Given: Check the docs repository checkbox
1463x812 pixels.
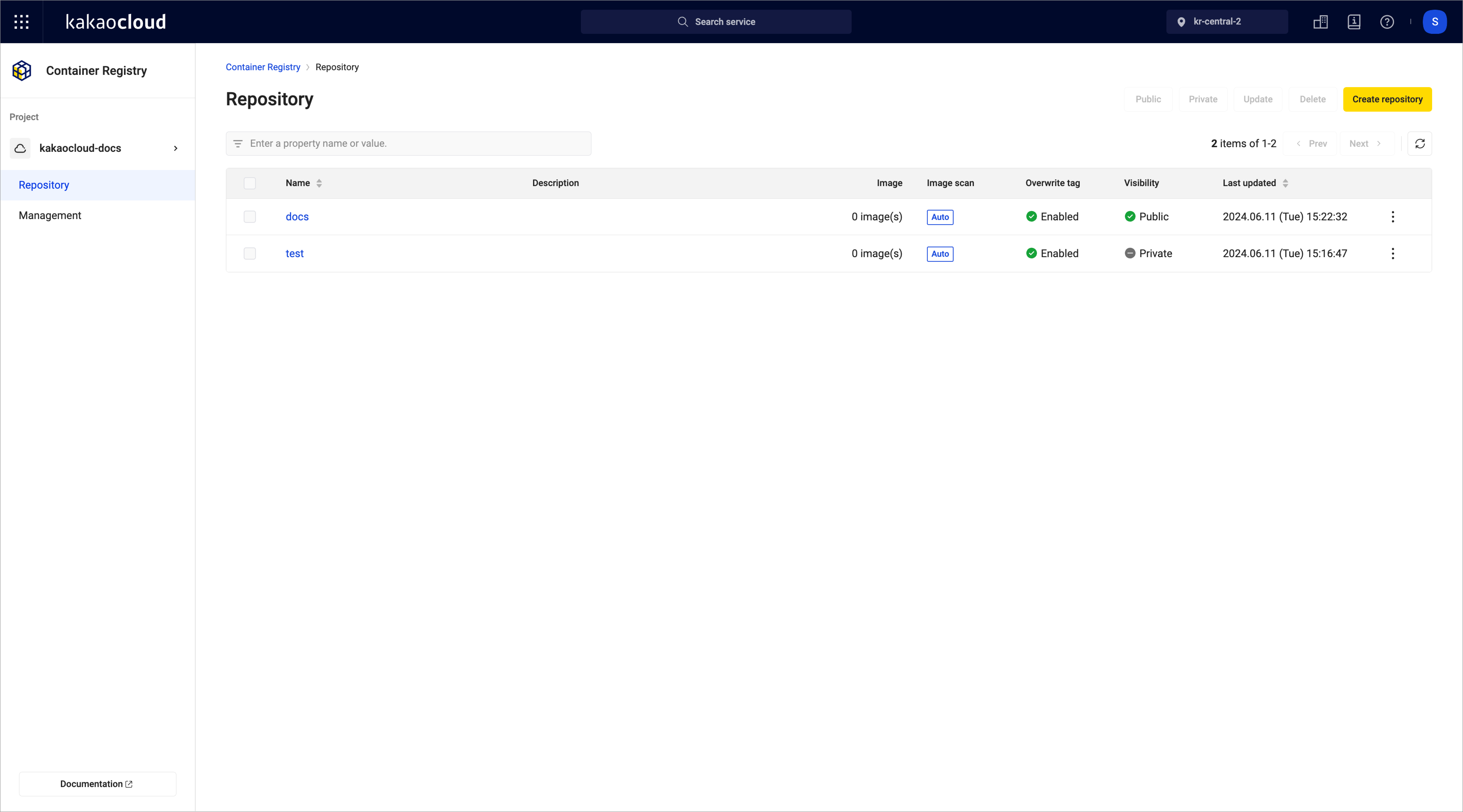Looking at the screenshot, I should [250, 217].
